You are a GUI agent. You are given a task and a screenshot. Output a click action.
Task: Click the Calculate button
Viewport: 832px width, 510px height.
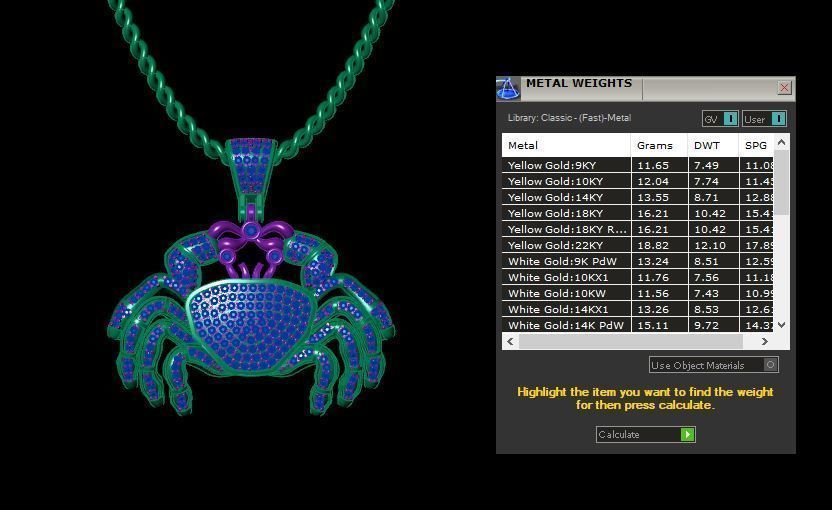pyautogui.click(x=645, y=434)
